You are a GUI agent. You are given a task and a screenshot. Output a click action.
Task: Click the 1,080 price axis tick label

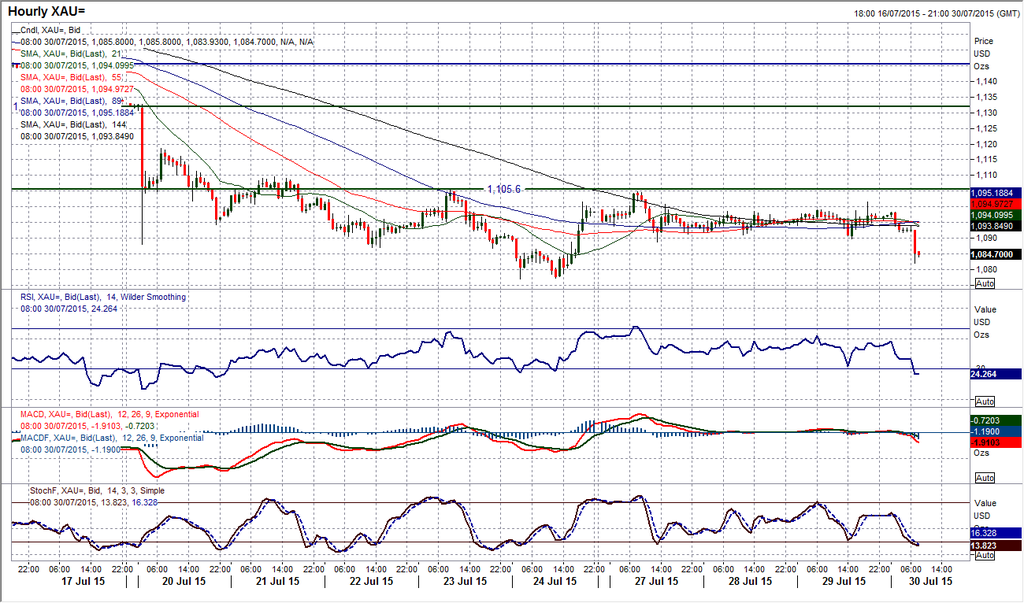point(985,270)
